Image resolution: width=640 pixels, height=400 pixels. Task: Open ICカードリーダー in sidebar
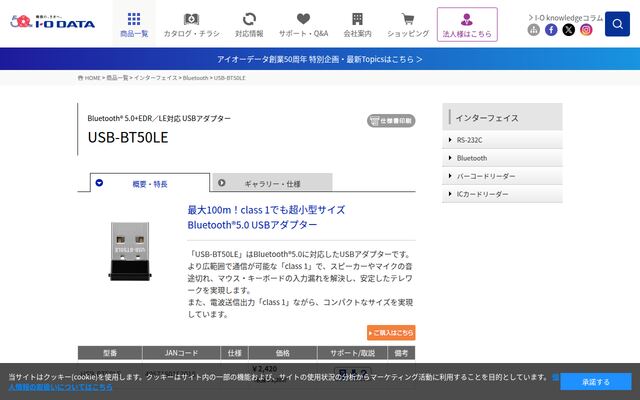[x=502, y=194]
